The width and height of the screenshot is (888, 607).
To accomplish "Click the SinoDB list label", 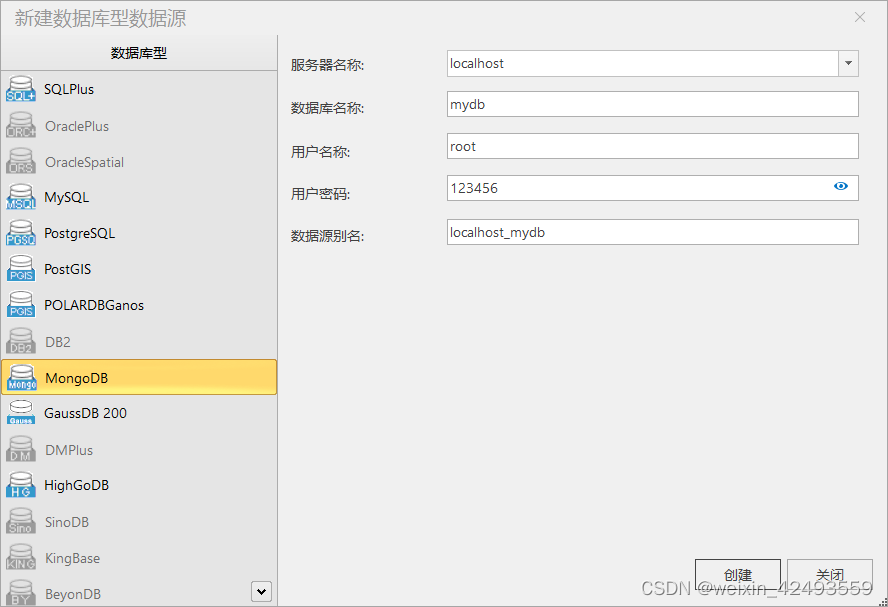I will click(x=67, y=522).
